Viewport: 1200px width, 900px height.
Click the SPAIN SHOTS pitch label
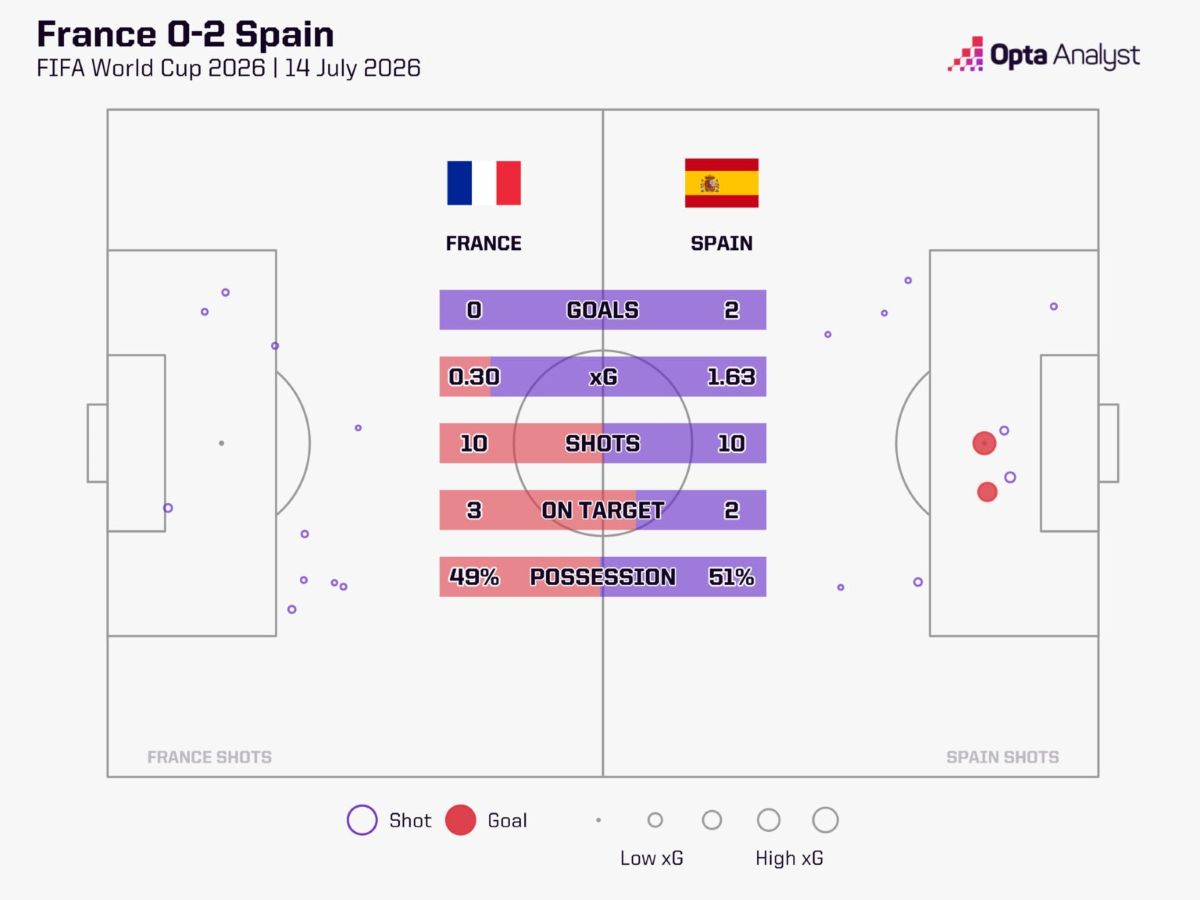pos(1002,757)
